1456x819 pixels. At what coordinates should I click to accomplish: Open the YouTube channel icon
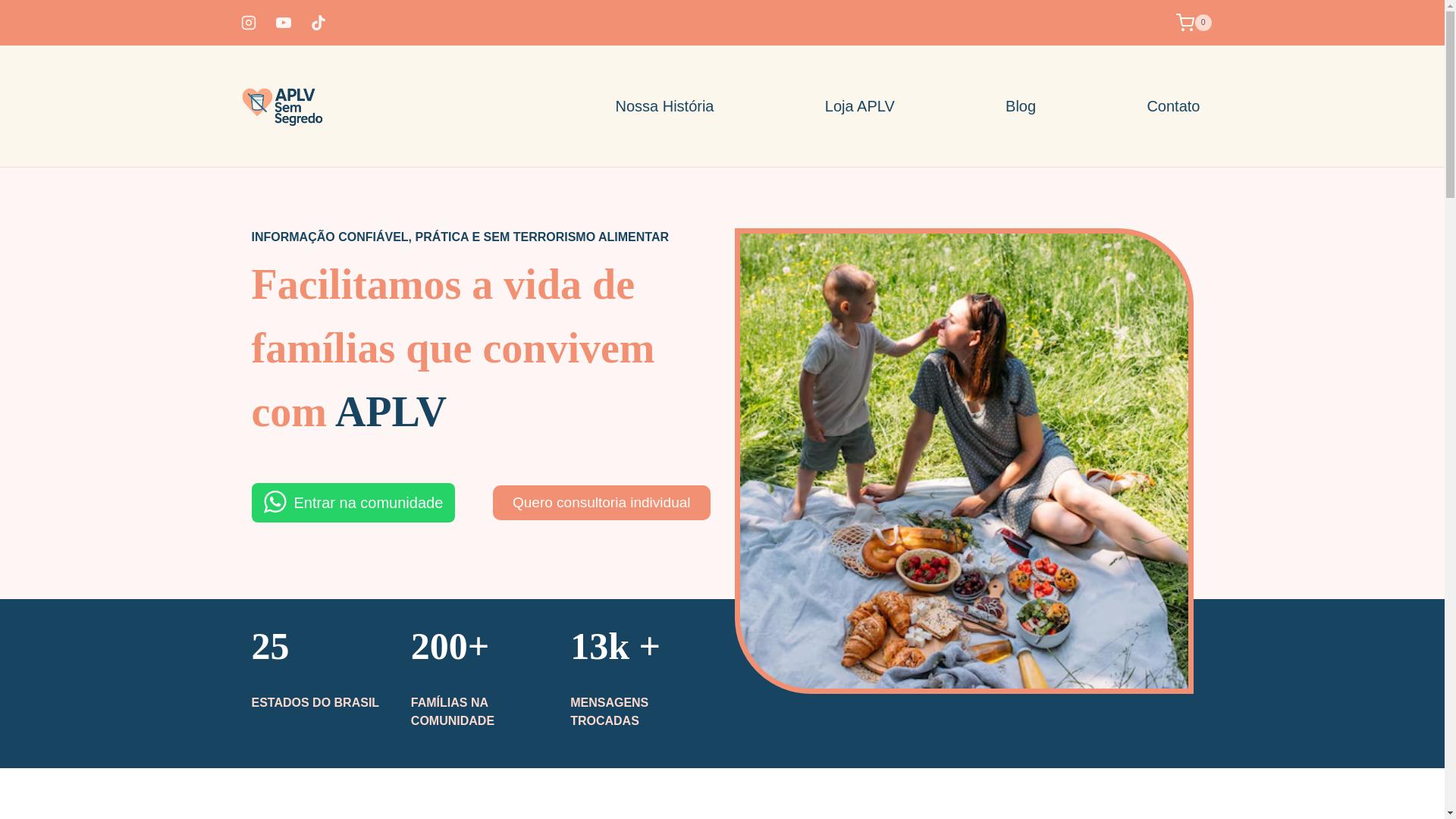(284, 23)
